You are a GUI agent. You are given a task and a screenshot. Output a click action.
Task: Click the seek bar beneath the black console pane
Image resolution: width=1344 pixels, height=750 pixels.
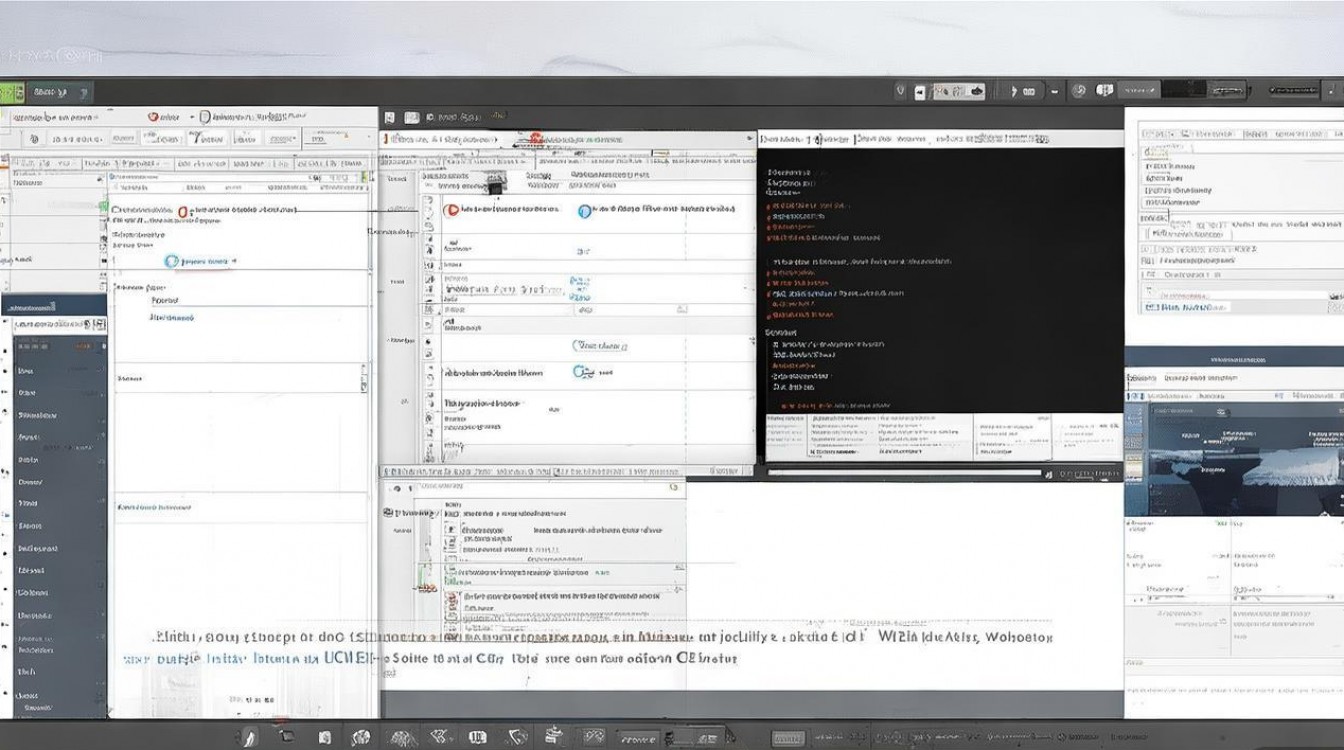pyautogui.click(x=905, y=473)
